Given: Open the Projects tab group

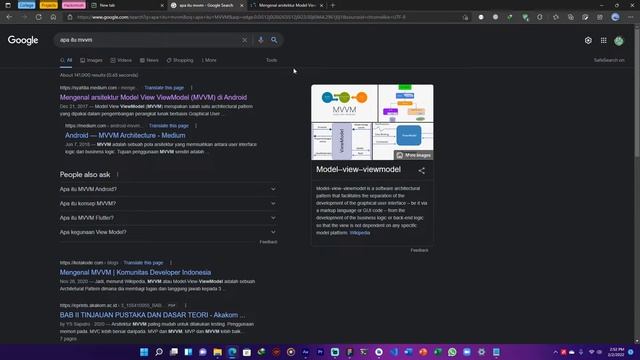Looking at the screenshot, I should click(49, 5).
